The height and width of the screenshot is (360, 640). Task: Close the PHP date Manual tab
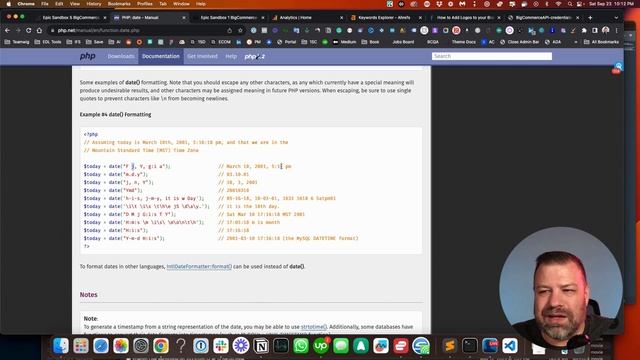[184, 18]
